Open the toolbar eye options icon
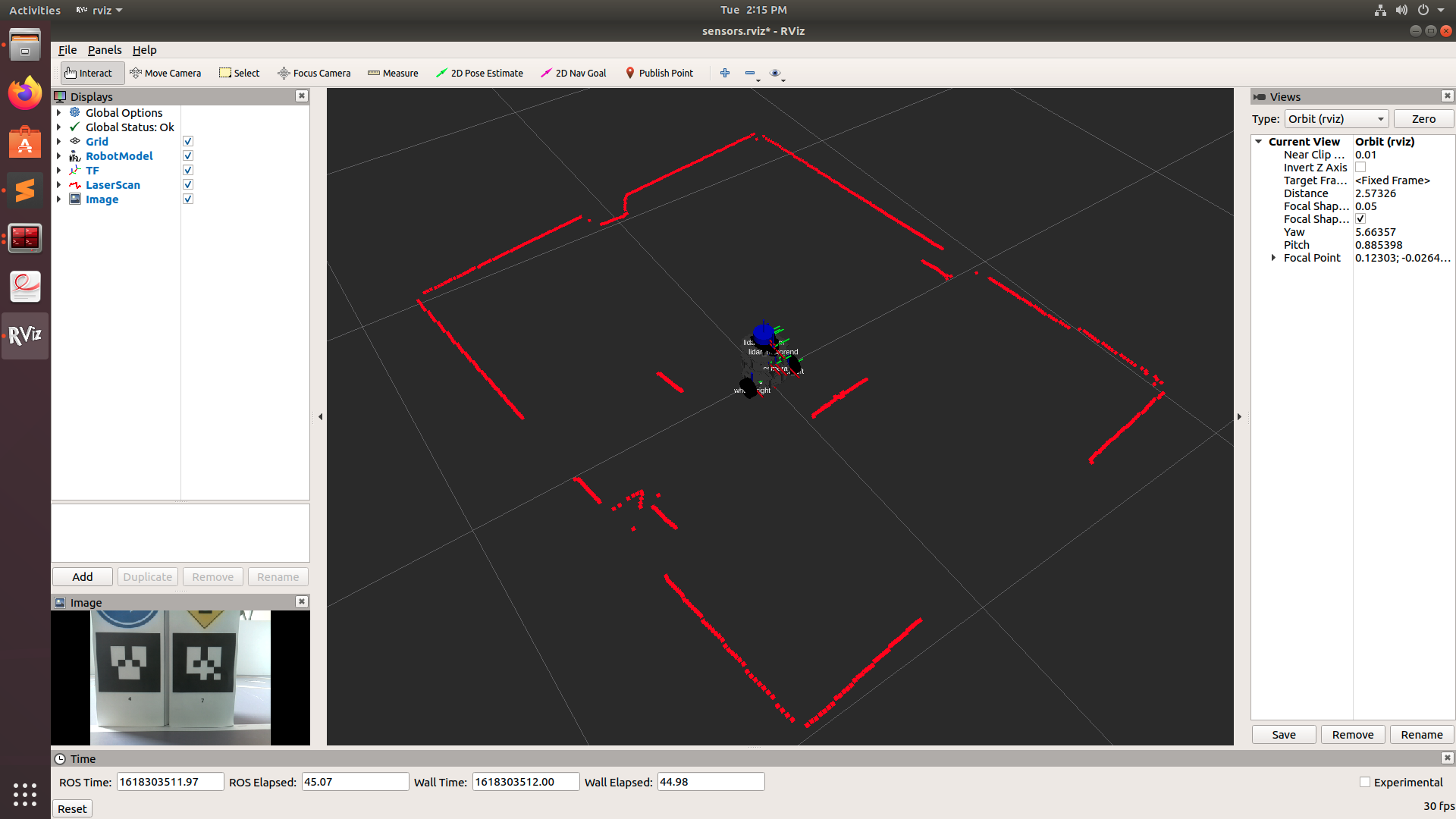The height and width of the screenshot is (819, 1456). [775, 73]
